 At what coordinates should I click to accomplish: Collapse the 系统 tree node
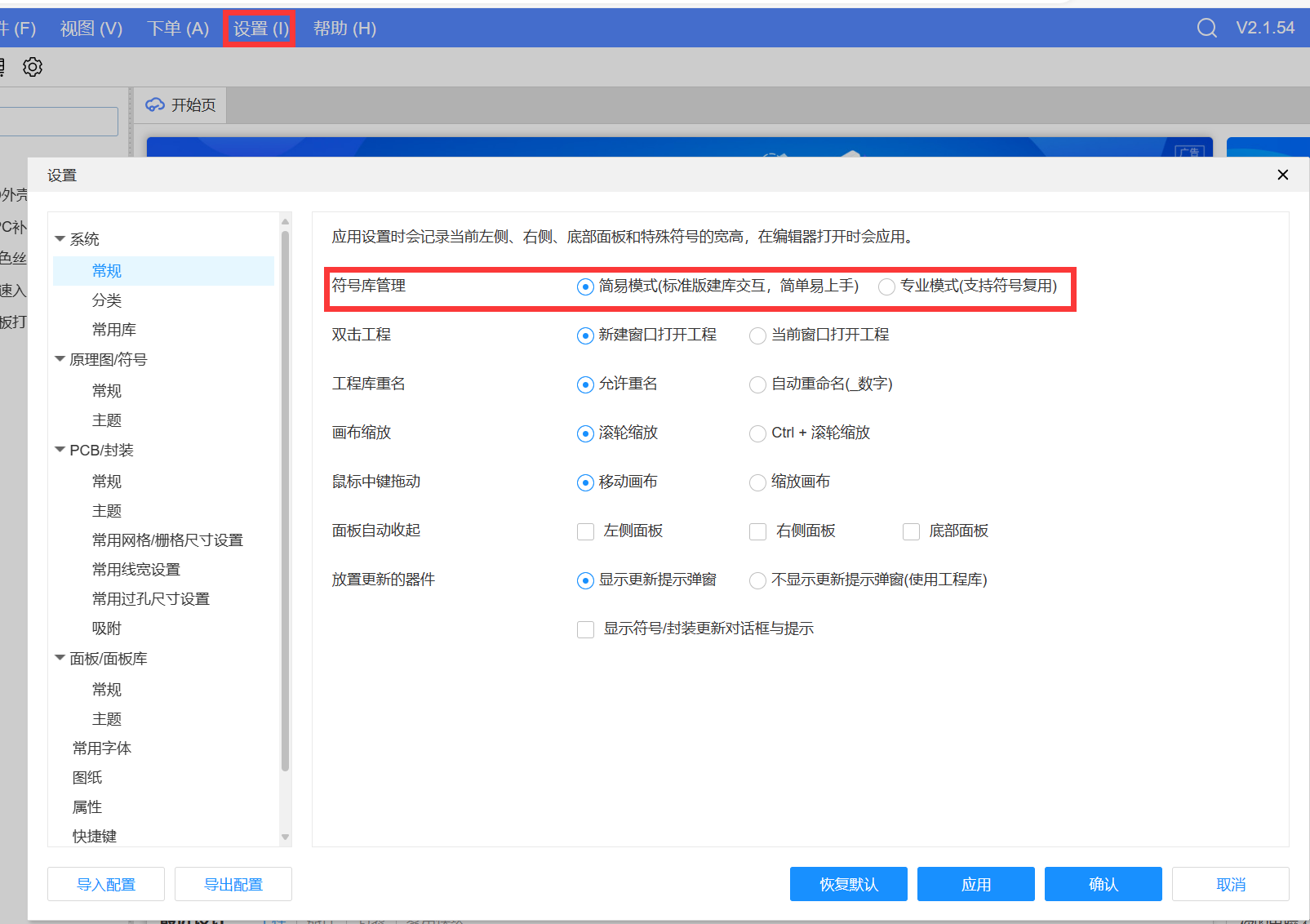pos(60,238)
